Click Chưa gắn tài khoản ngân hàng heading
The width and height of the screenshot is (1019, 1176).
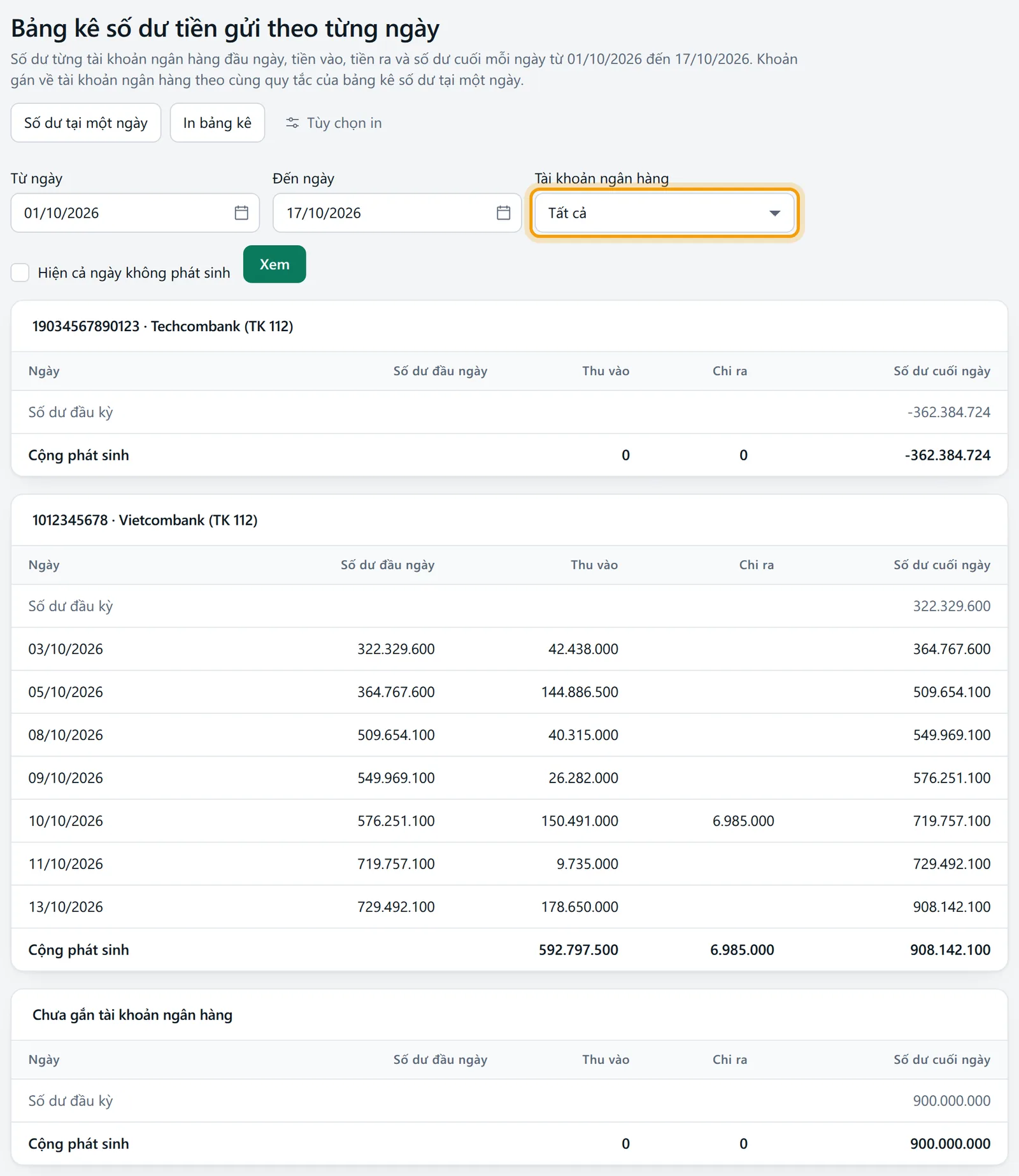point(132,1015)
